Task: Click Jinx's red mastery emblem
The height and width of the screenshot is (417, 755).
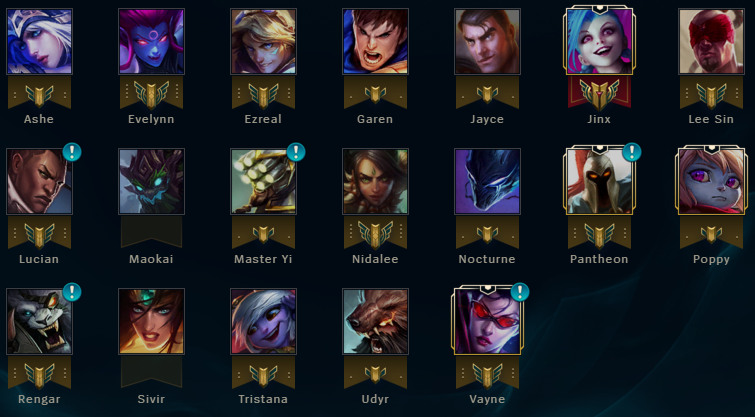Action: pos(599,93)
